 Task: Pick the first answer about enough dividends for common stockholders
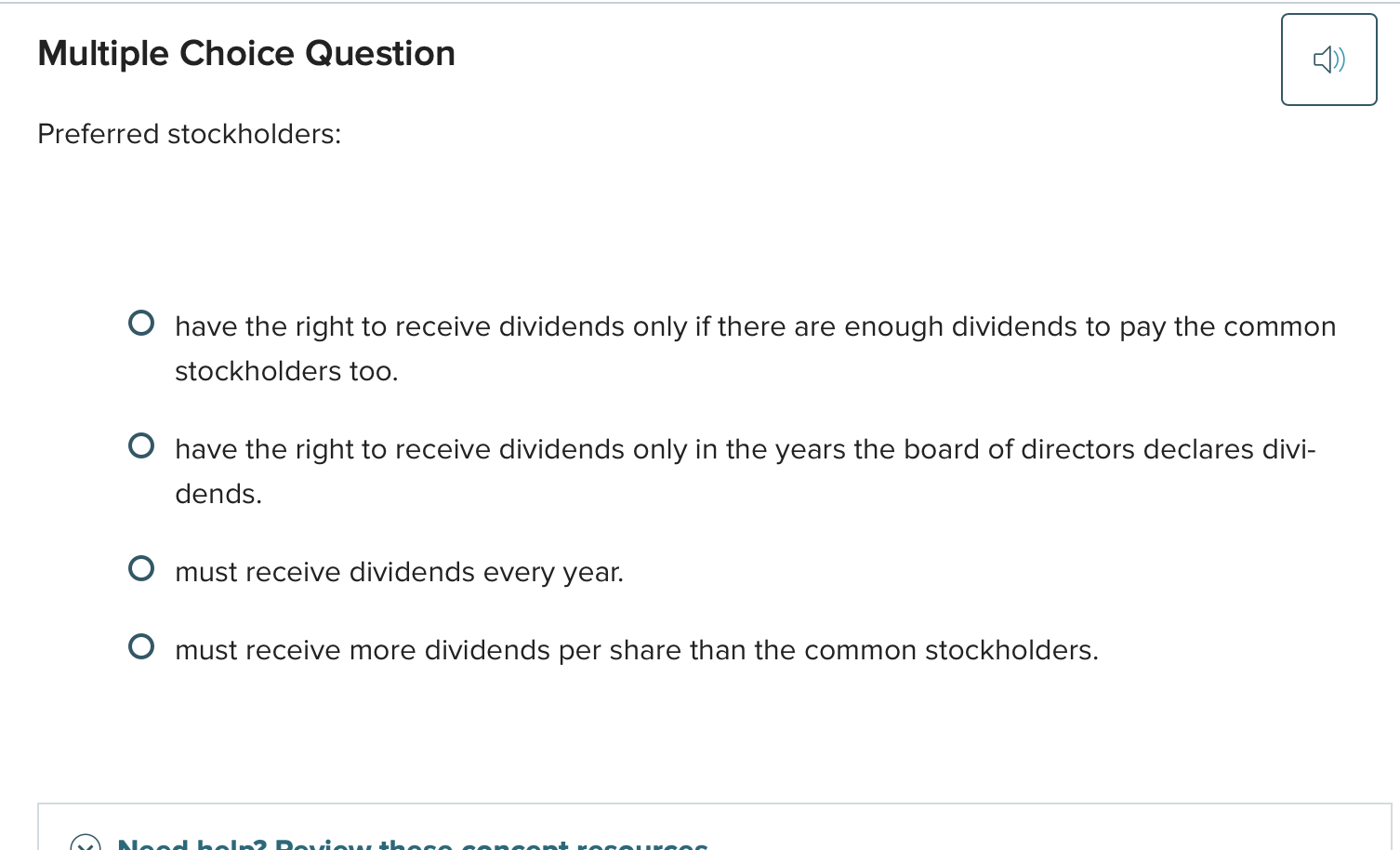[x=141, y=322]
